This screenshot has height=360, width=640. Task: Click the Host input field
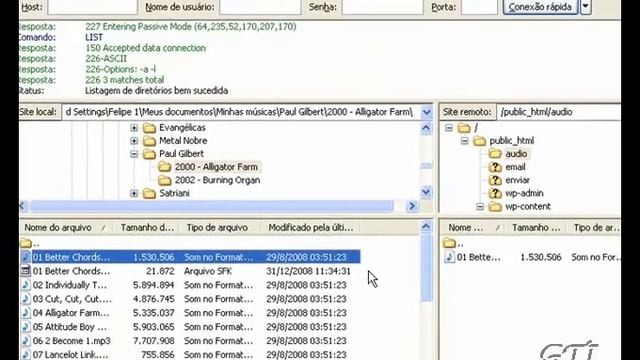tap(93, 7)
